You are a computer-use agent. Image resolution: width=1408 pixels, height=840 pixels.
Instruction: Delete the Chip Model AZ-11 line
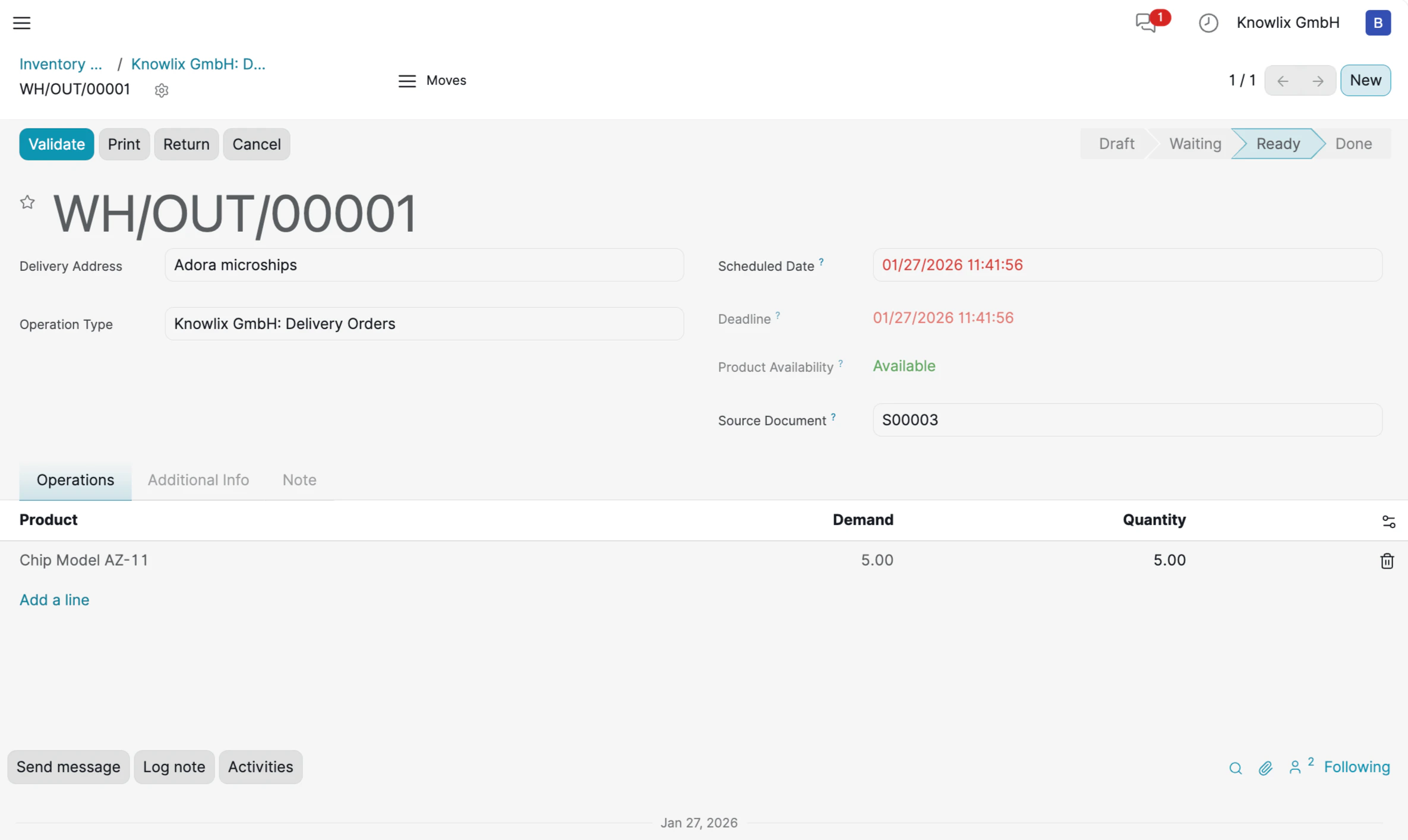1387,560
